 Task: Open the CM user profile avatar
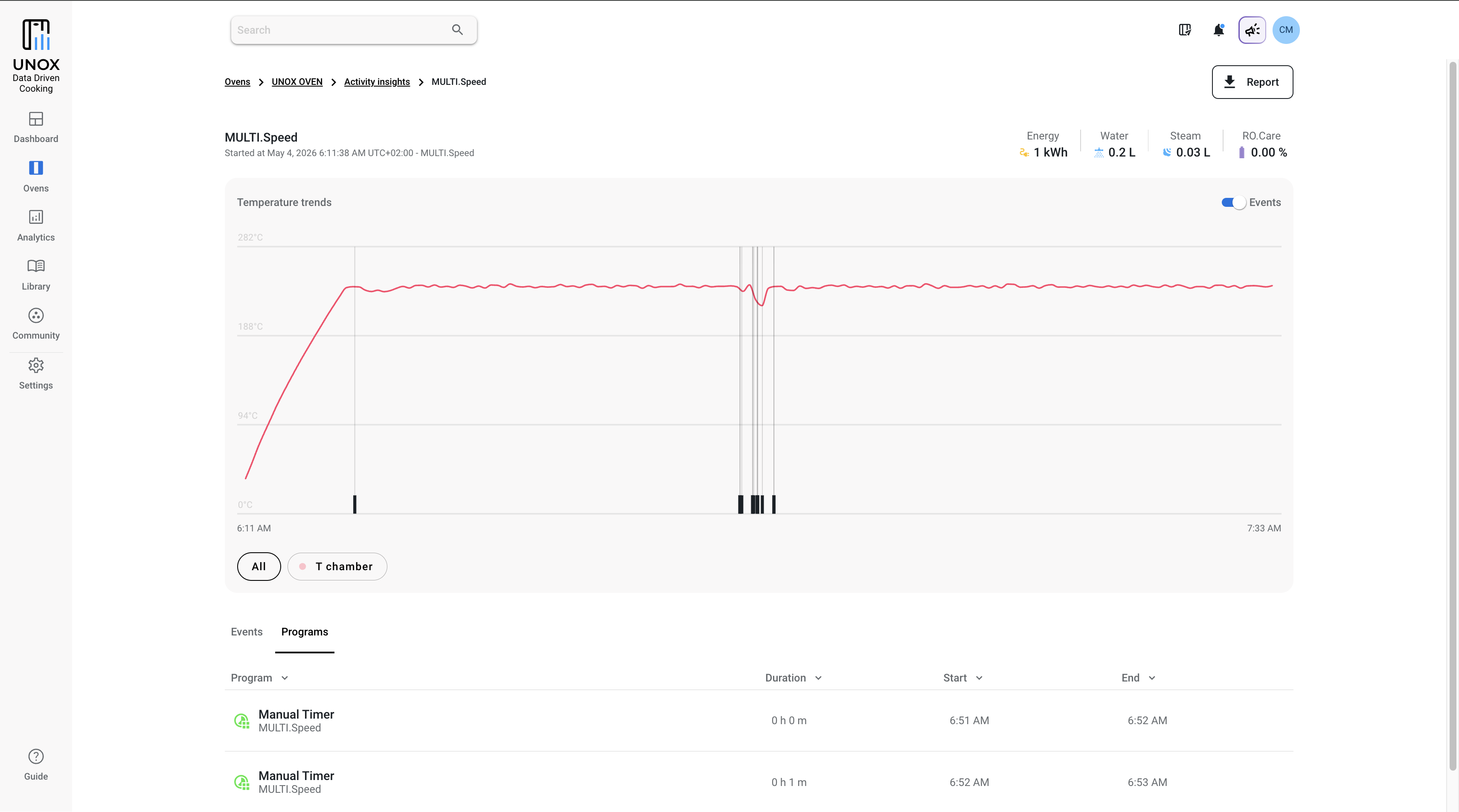pos(1286,30)
